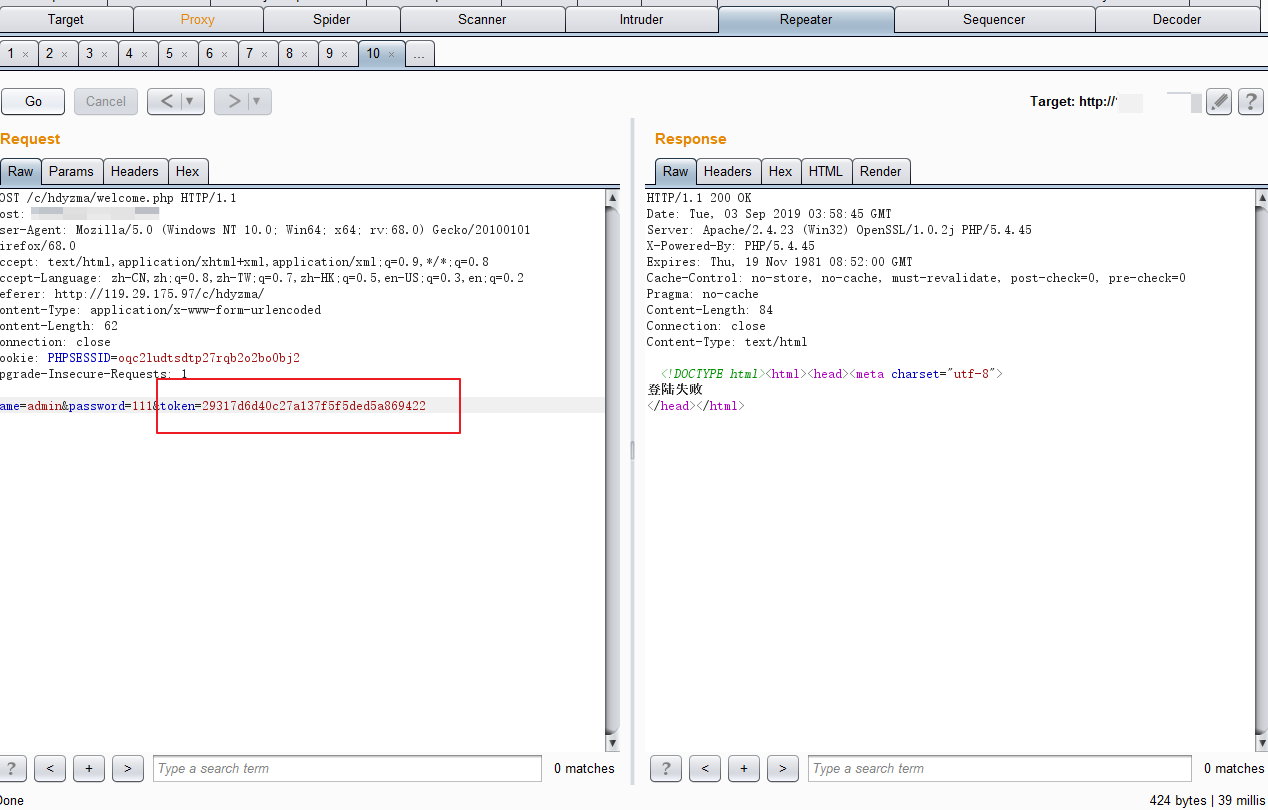Click the edit target pencil icon
This screenshot has width=1268, height=810.
tap(1218, 101)
